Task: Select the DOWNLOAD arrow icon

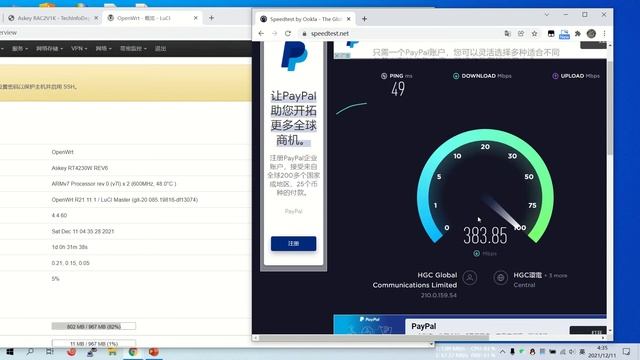Action: point(456,76)
